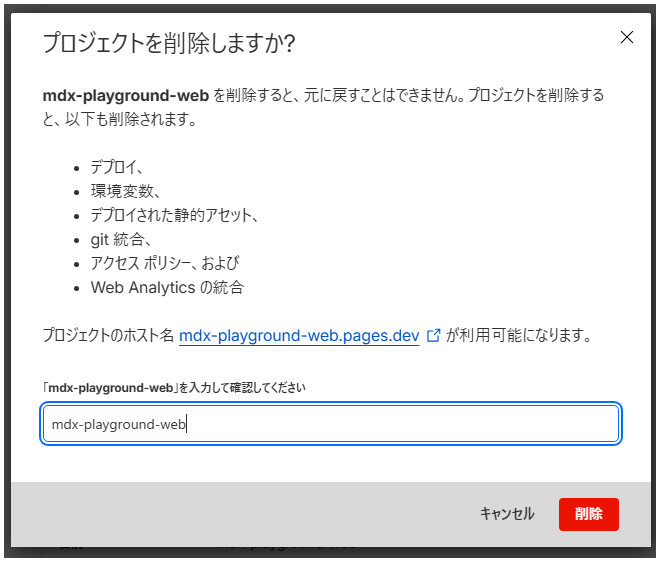Click the red 削除 button
The width and height of the screenshot is (660, 562).
coord(588,514)
